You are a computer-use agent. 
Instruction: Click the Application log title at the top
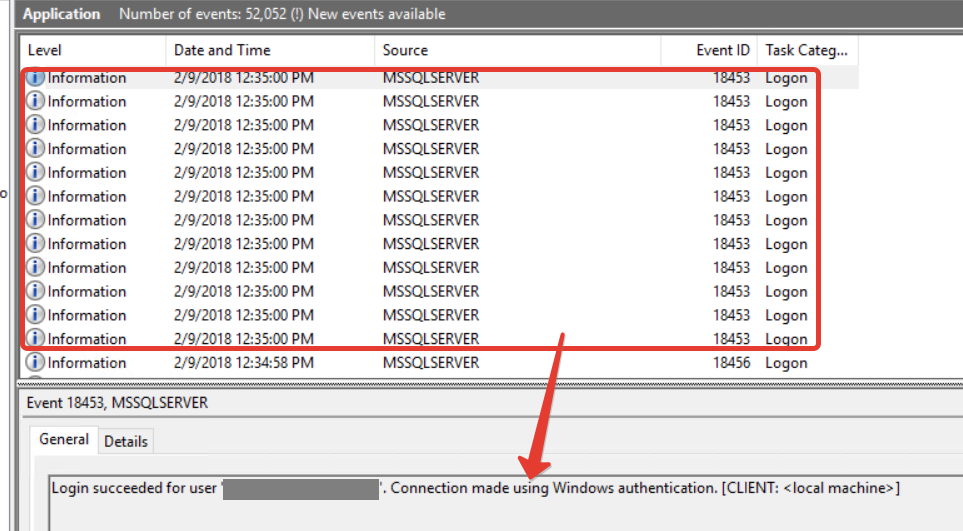pyautogui.click(x=61, y=14)
